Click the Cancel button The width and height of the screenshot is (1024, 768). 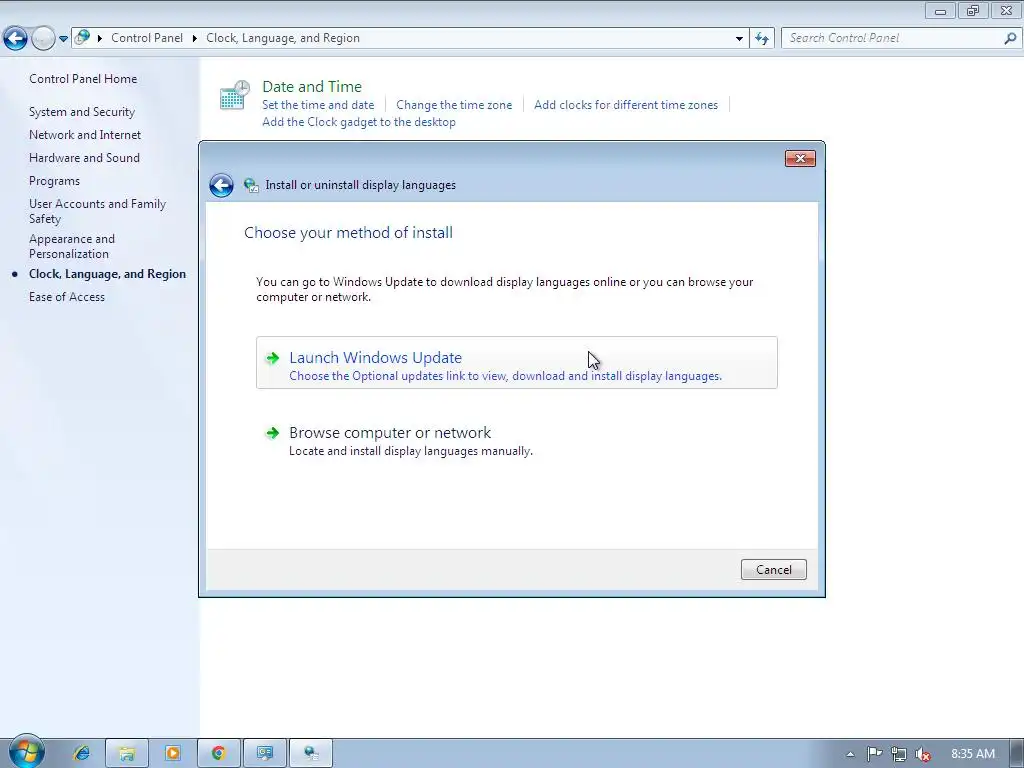tap(773, 569)
